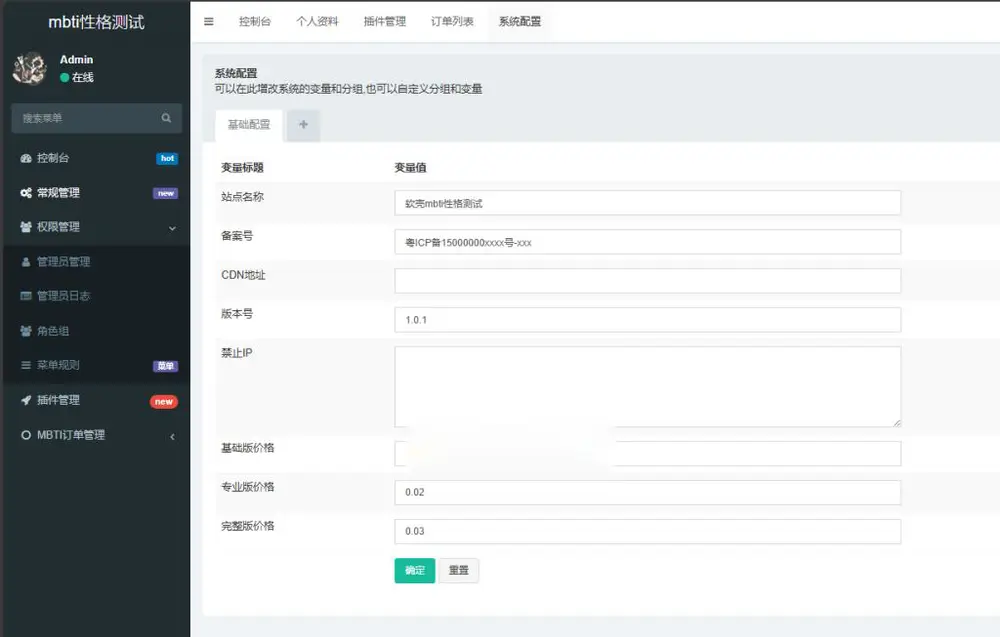Switch to the 插件管理 top tab
Viewport: 1000px width, 637px height.
[385, 22]
